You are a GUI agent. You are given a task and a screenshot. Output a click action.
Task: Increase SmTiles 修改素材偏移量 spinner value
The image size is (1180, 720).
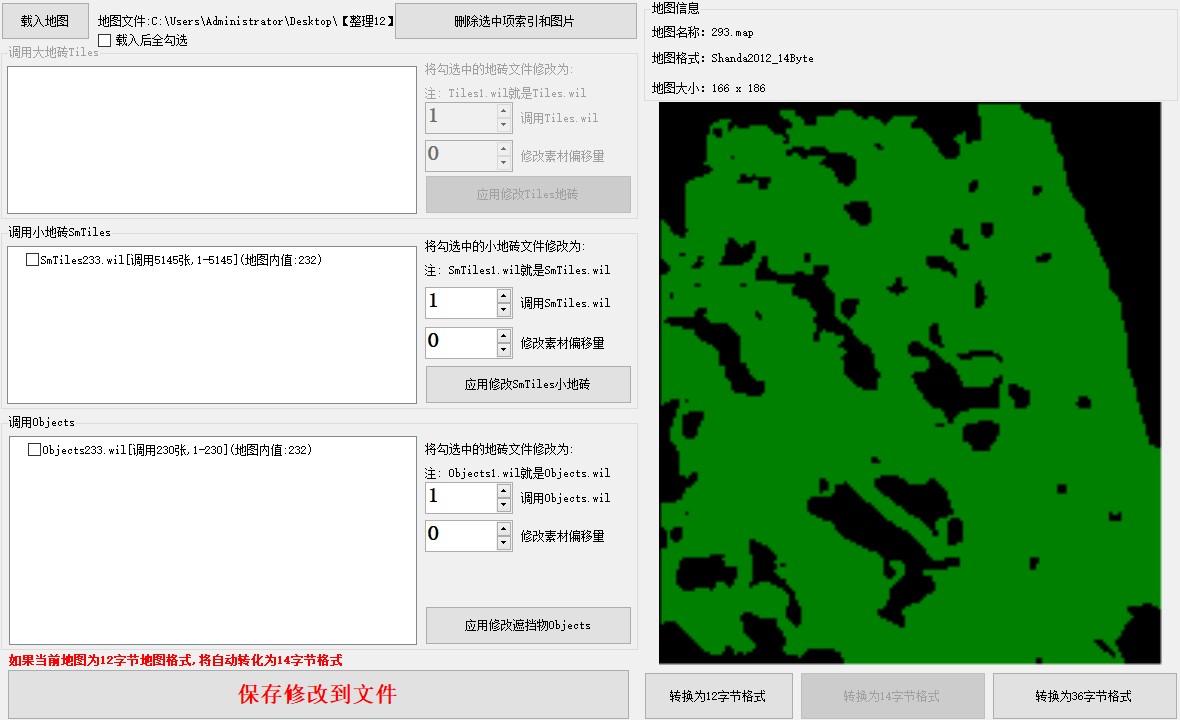504,336
